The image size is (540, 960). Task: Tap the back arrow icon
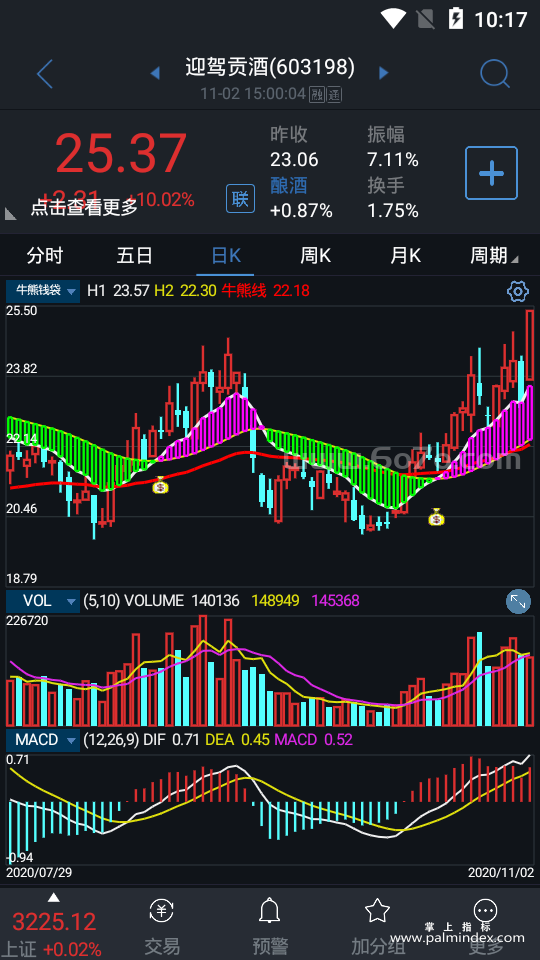tap(45, 73)
